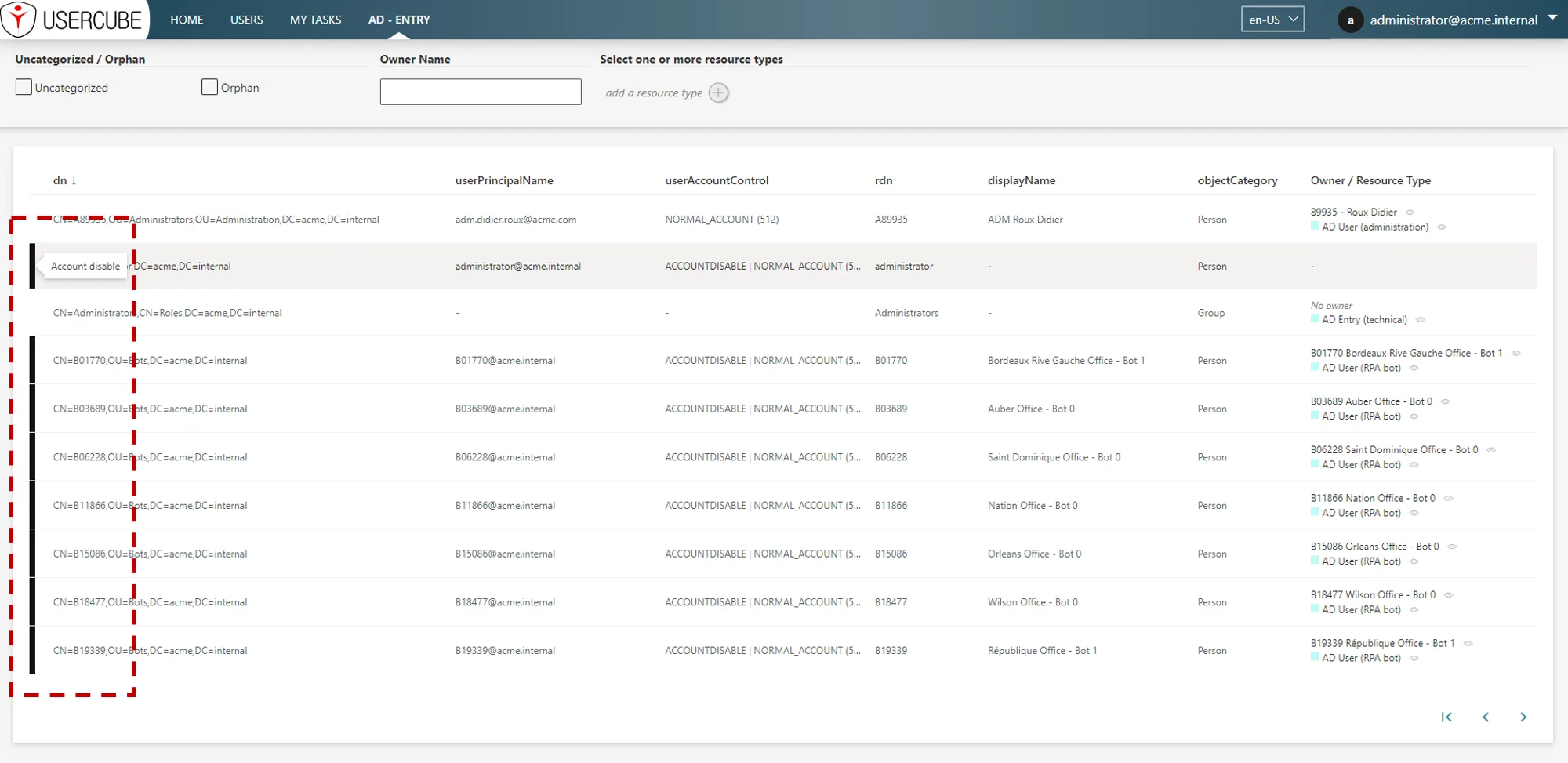Go to the next results page
This screenshot has height=763, width=1568.
(1523, 717)
